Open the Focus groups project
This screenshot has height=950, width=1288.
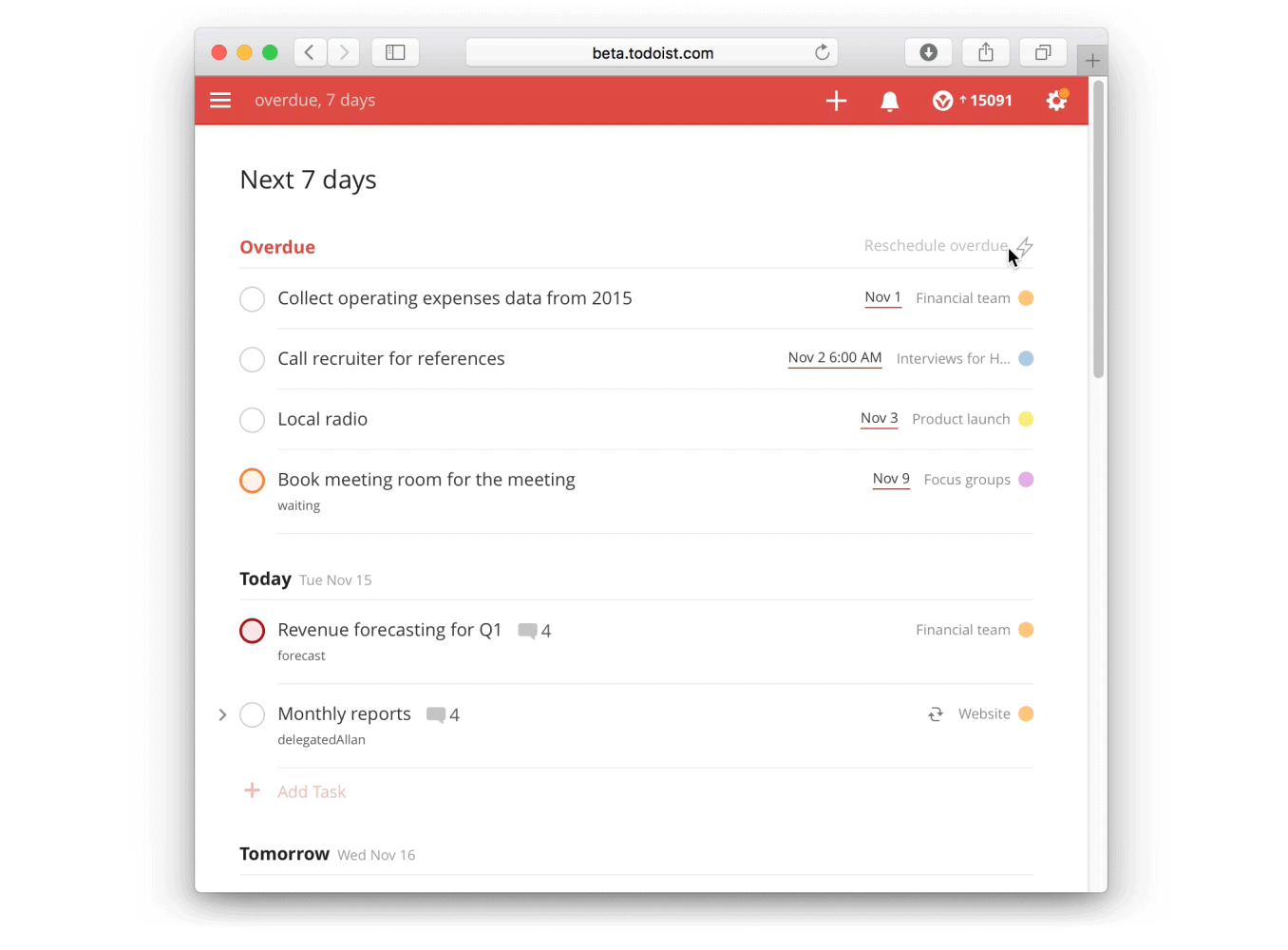pyautogui.click(x=967, y=480)
